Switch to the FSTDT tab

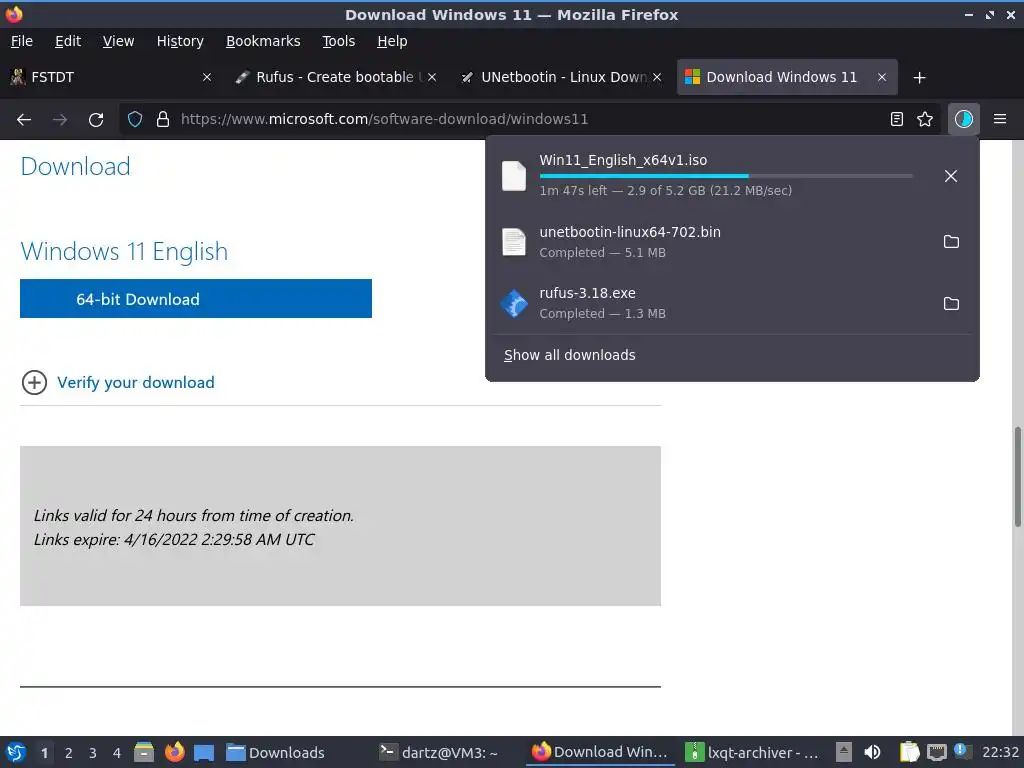pos(111,77)
